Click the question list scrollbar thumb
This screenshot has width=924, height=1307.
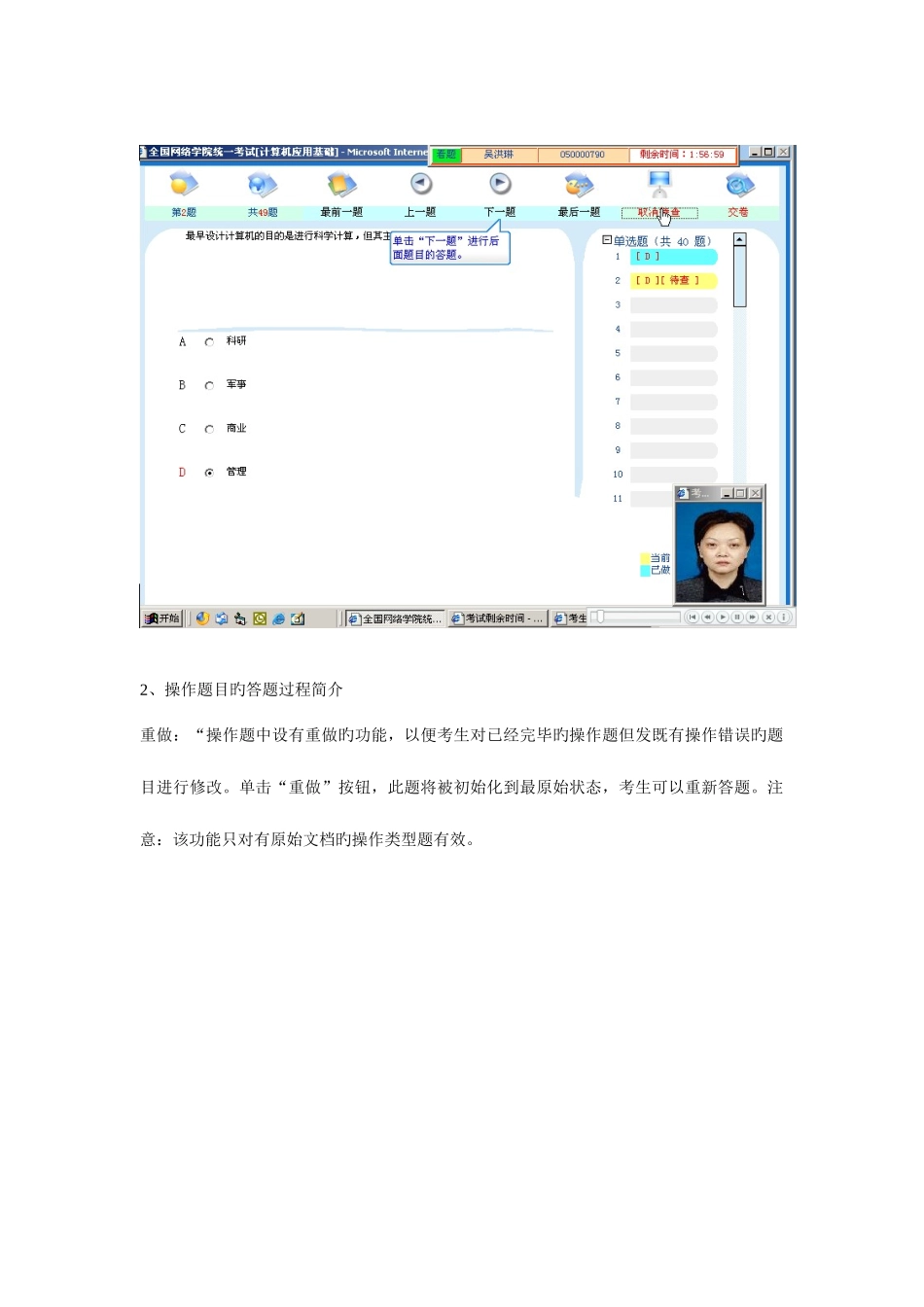pos(740,276)
